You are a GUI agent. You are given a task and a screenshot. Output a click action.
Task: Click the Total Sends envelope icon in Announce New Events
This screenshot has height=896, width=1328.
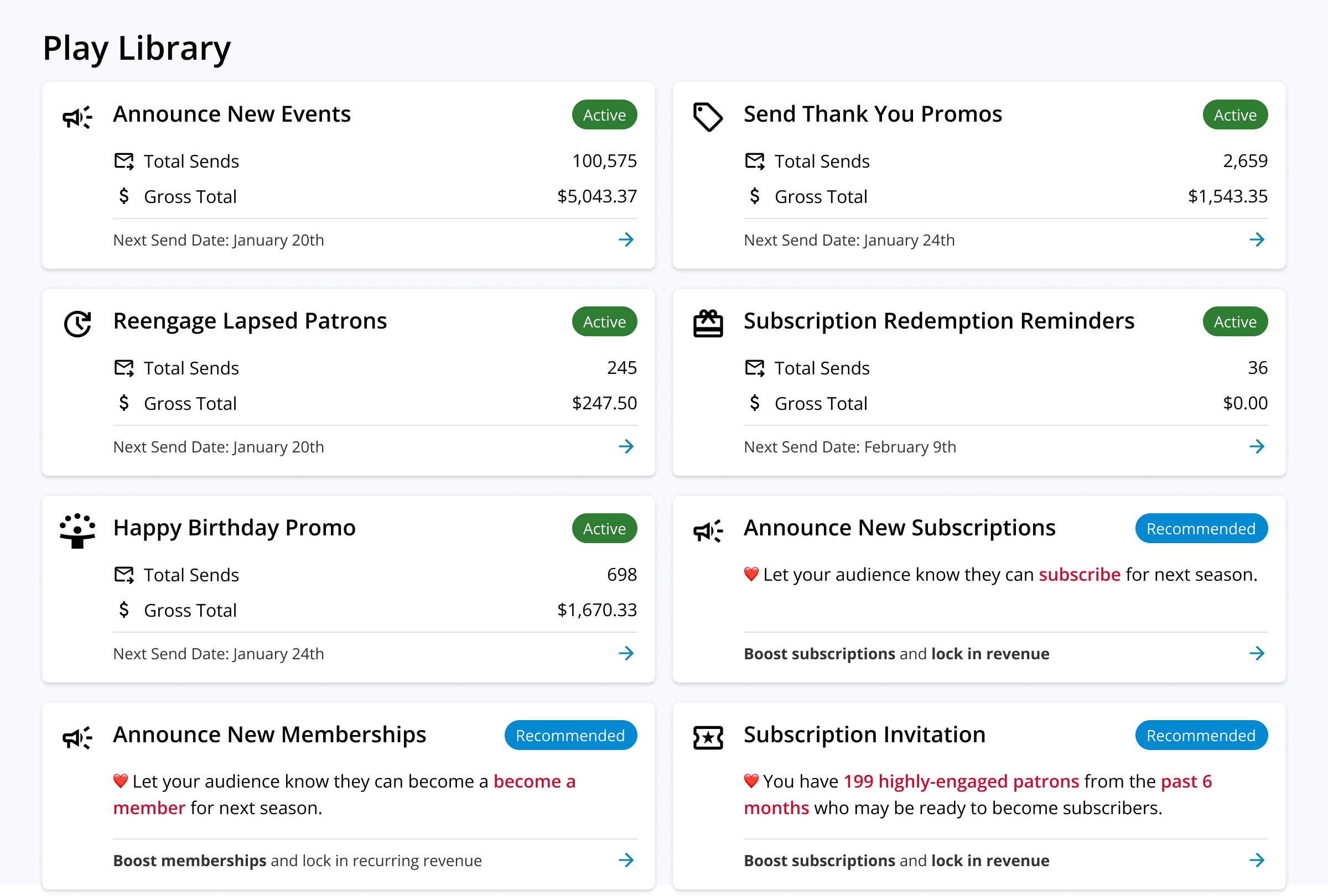coord(124,161)
